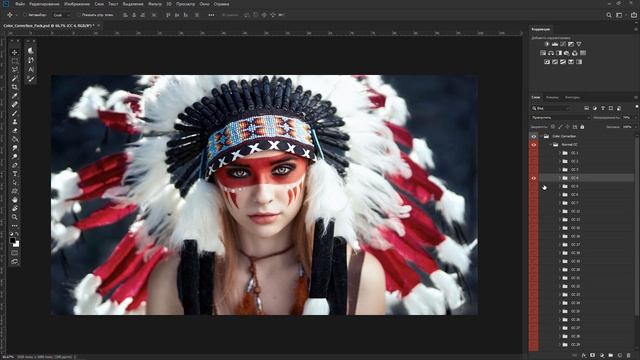Viewport: 640px width, 360px height.
Task: Select the Move tool in the toolbar
Action: (x=15, y=52)
